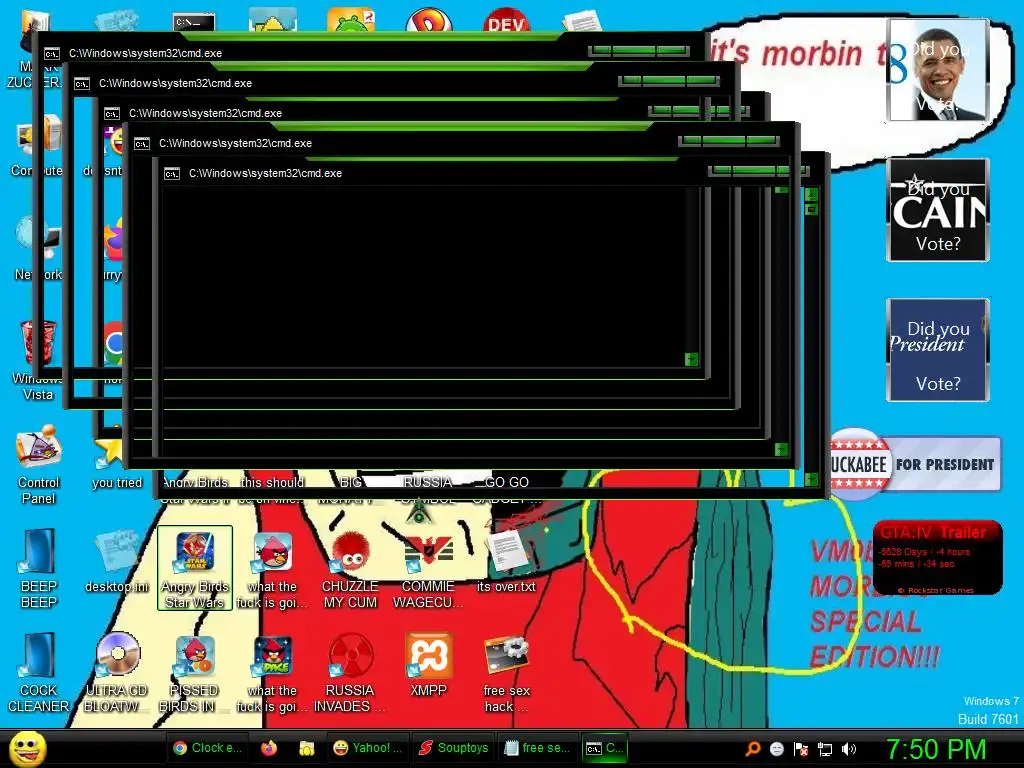Click the 7:50 PM taskbar clock
The height and width of the screenshot is (768, 1024).
[x=936, y=749]
